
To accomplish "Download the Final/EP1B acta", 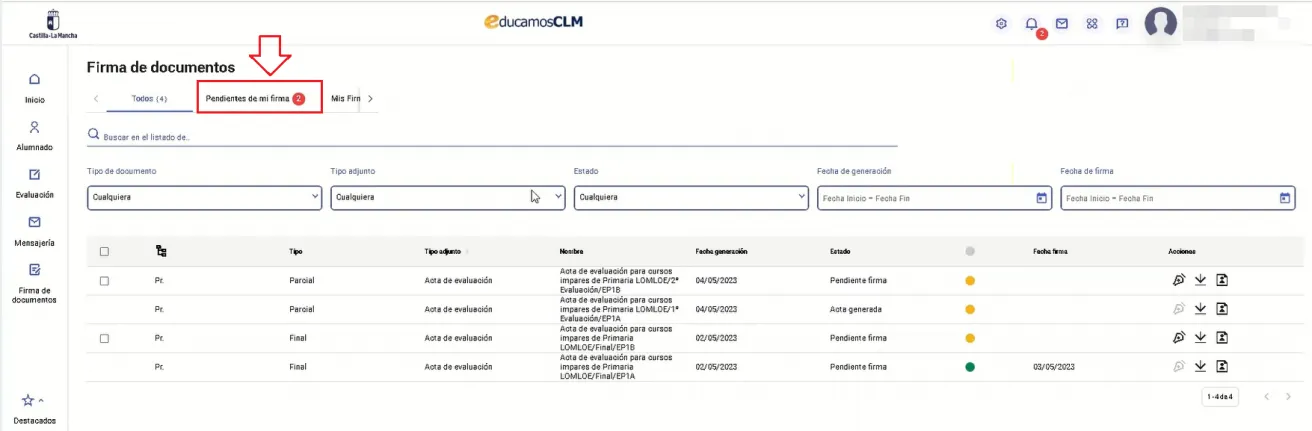I will pos(1201,338).
